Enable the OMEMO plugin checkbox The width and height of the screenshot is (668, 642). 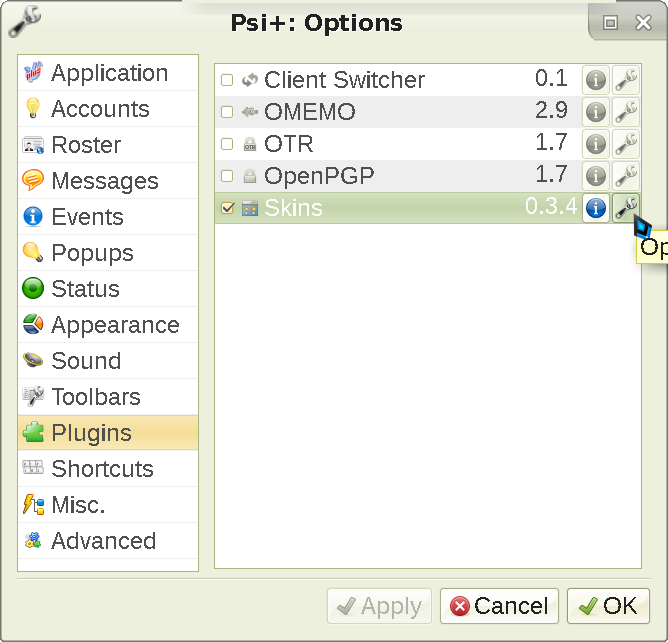pyautogui.click(x=227, y=112)
